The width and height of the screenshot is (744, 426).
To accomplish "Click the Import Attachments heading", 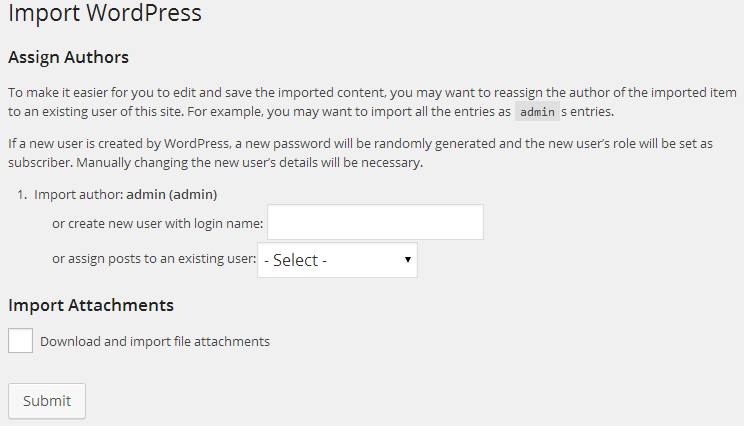I will (91, 305).
